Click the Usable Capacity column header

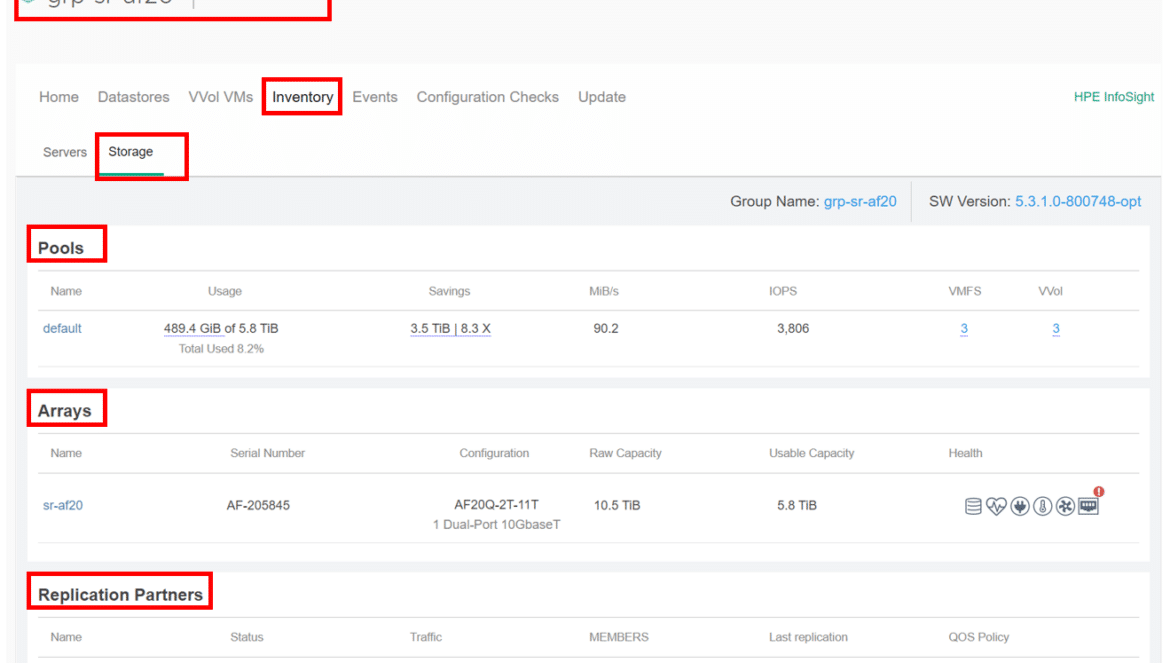811,453
